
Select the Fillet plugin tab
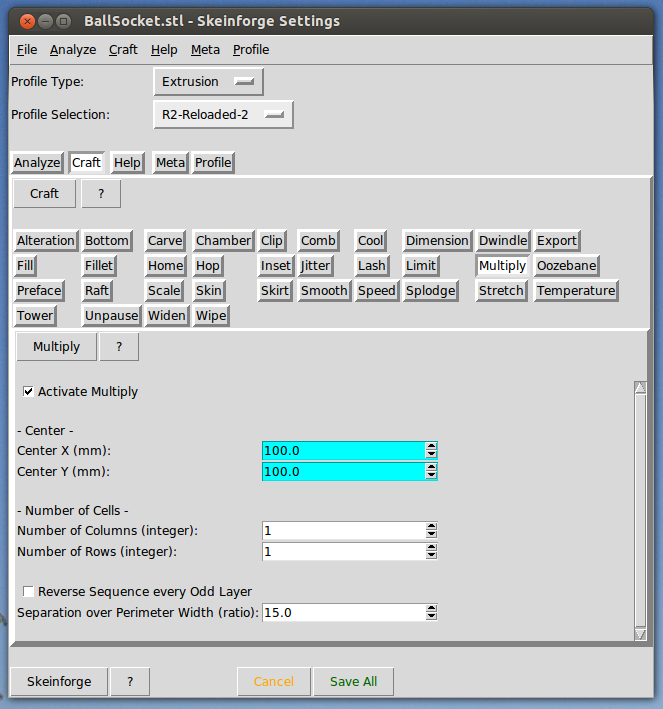pos(99,265)
